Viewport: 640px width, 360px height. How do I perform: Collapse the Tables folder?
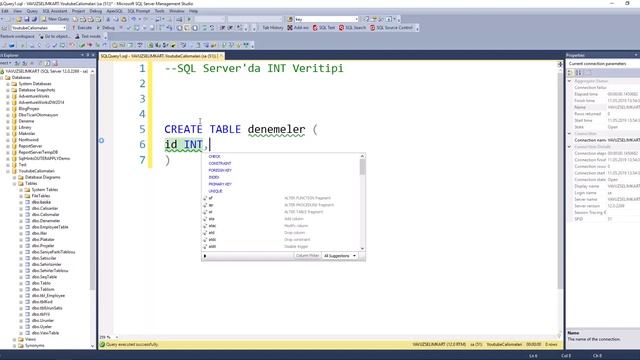14,184
